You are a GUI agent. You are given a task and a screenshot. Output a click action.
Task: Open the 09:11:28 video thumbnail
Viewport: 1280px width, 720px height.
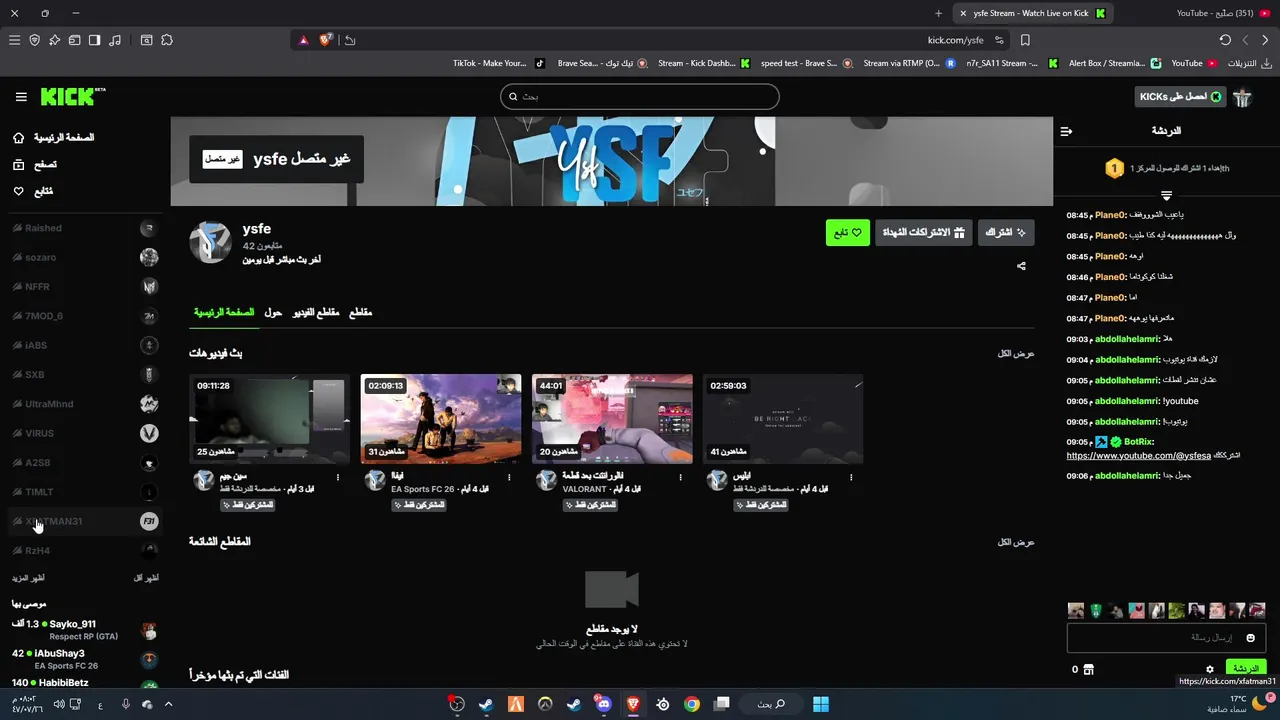tap(270, 419)
